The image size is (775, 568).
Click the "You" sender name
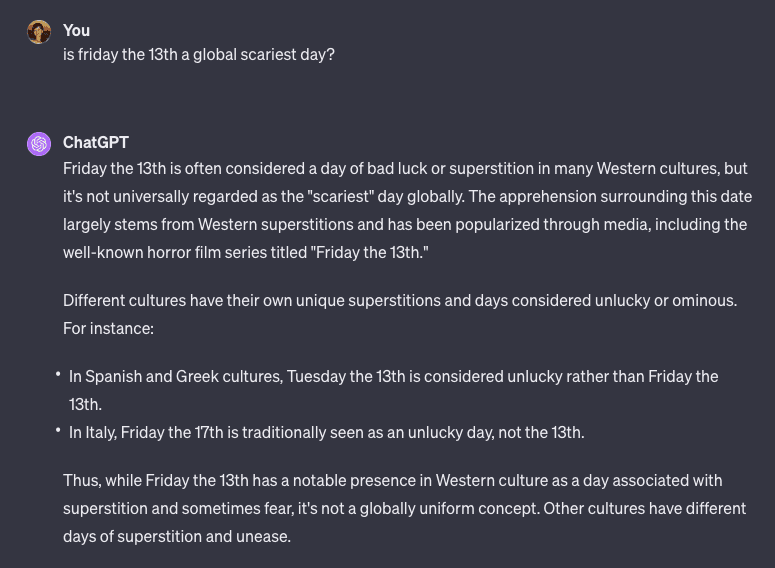pos(76,30)
